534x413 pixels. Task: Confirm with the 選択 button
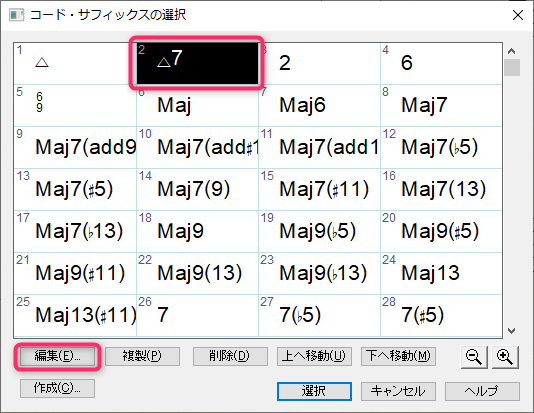tap(314, 391)
